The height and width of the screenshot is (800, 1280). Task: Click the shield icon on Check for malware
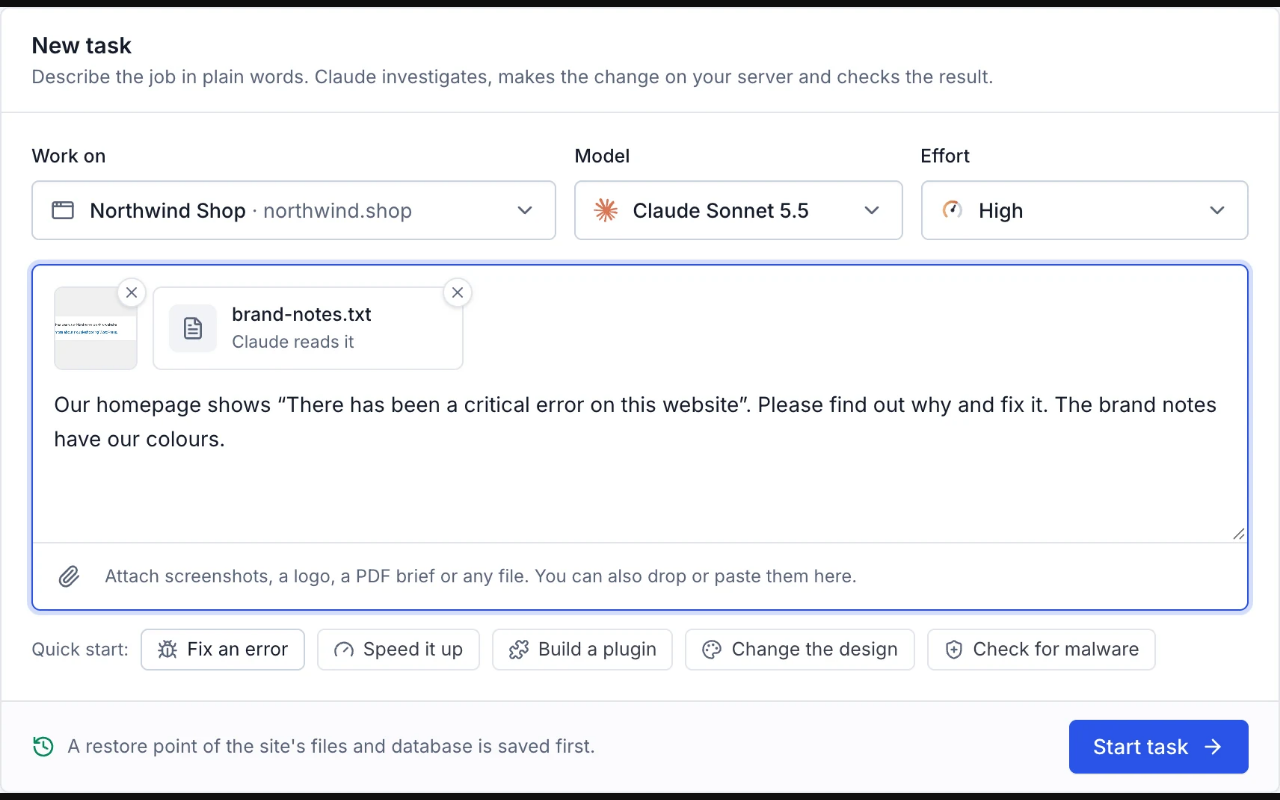click(954, 649)
